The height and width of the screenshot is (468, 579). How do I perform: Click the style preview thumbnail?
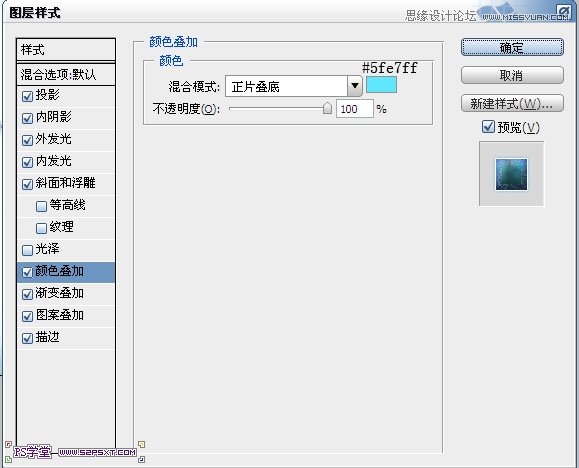pos(511,174)
